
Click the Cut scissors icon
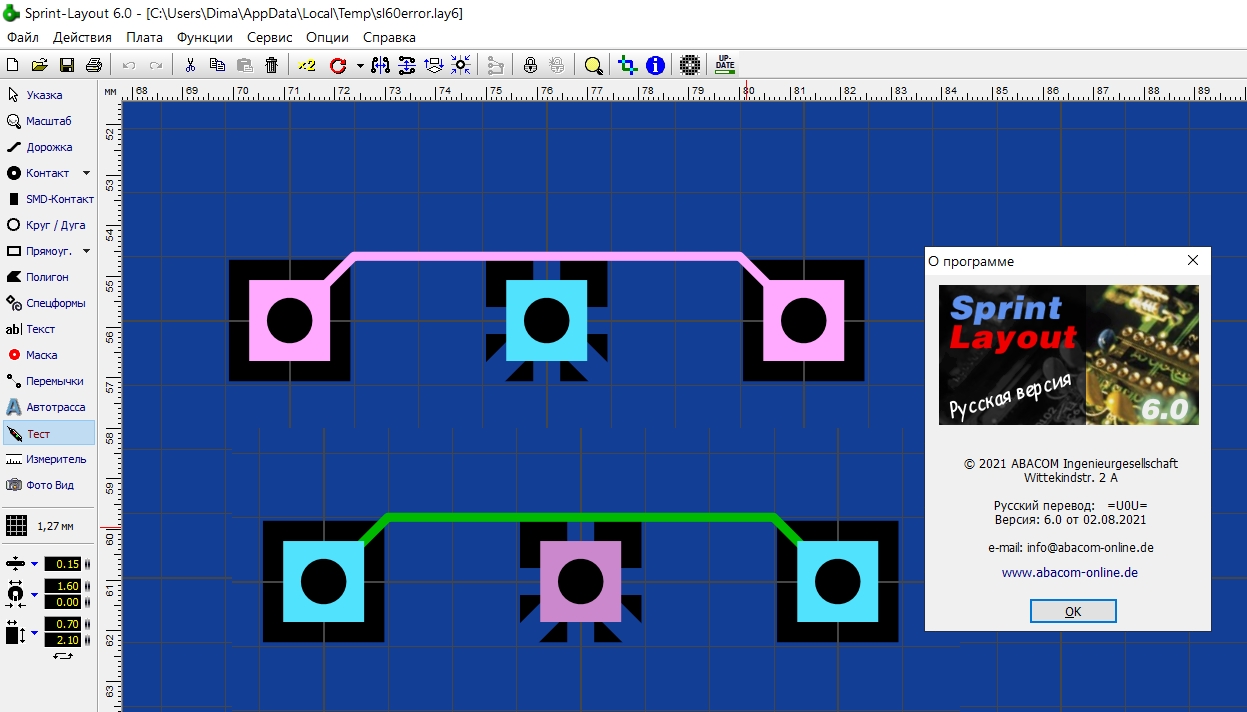[190, 65]
